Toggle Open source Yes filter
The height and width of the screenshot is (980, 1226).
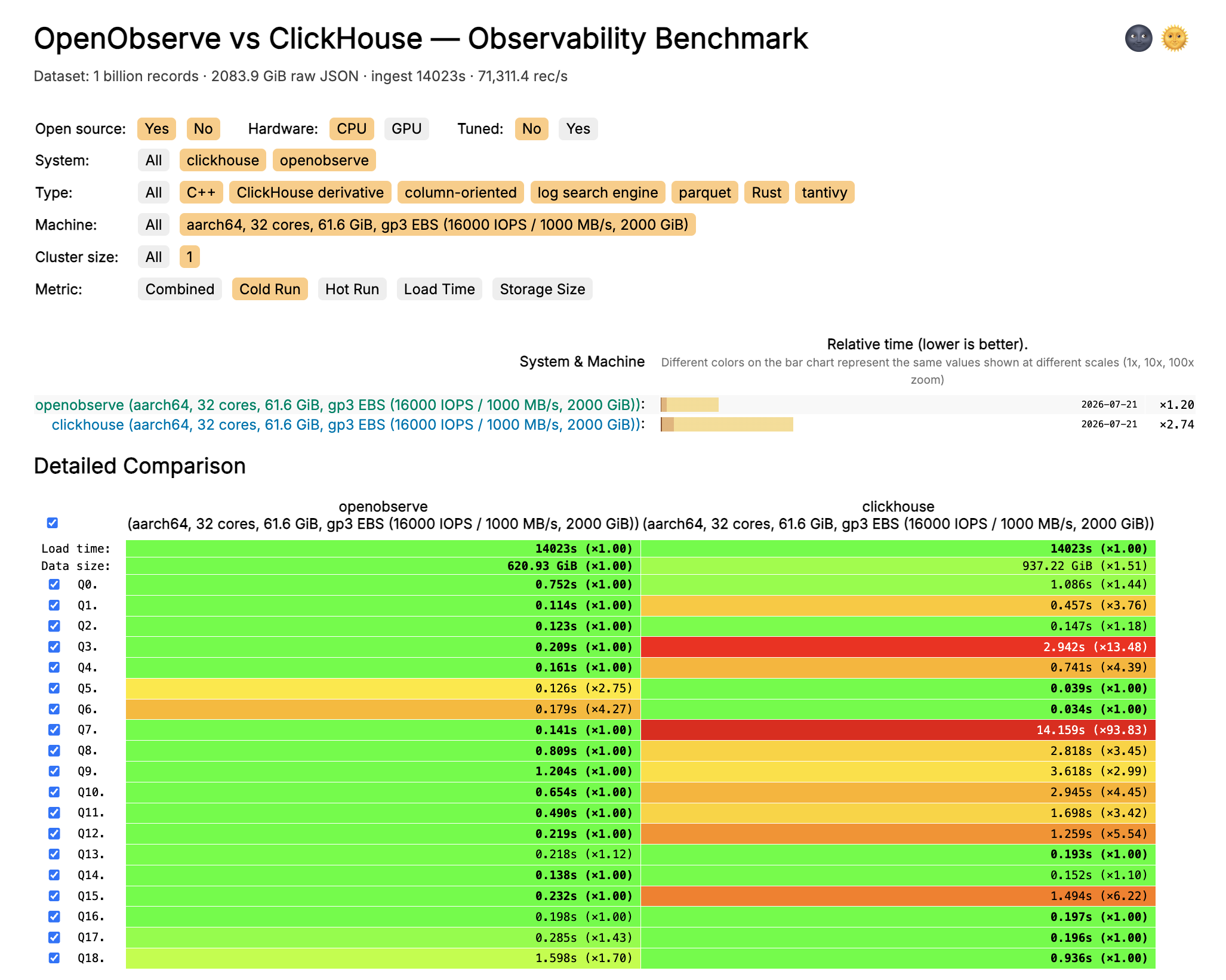(x=156, y=129)
